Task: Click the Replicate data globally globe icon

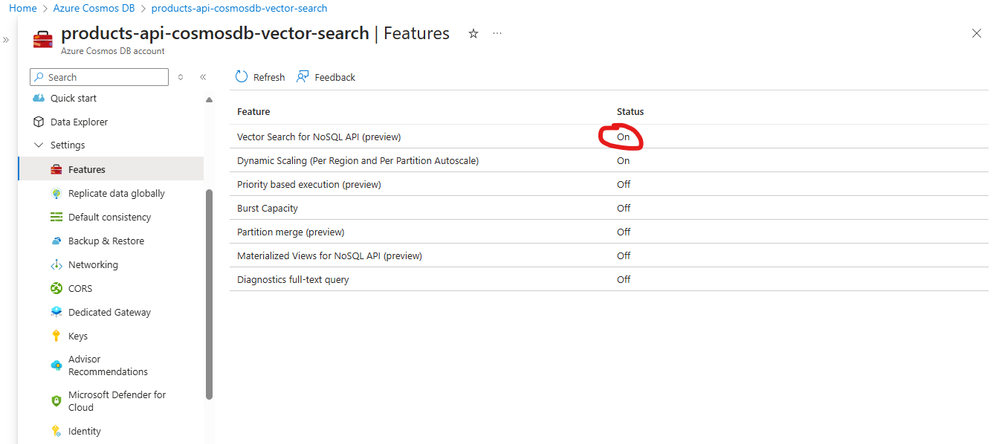Action: pyautogui.click(x=56, y=193)
